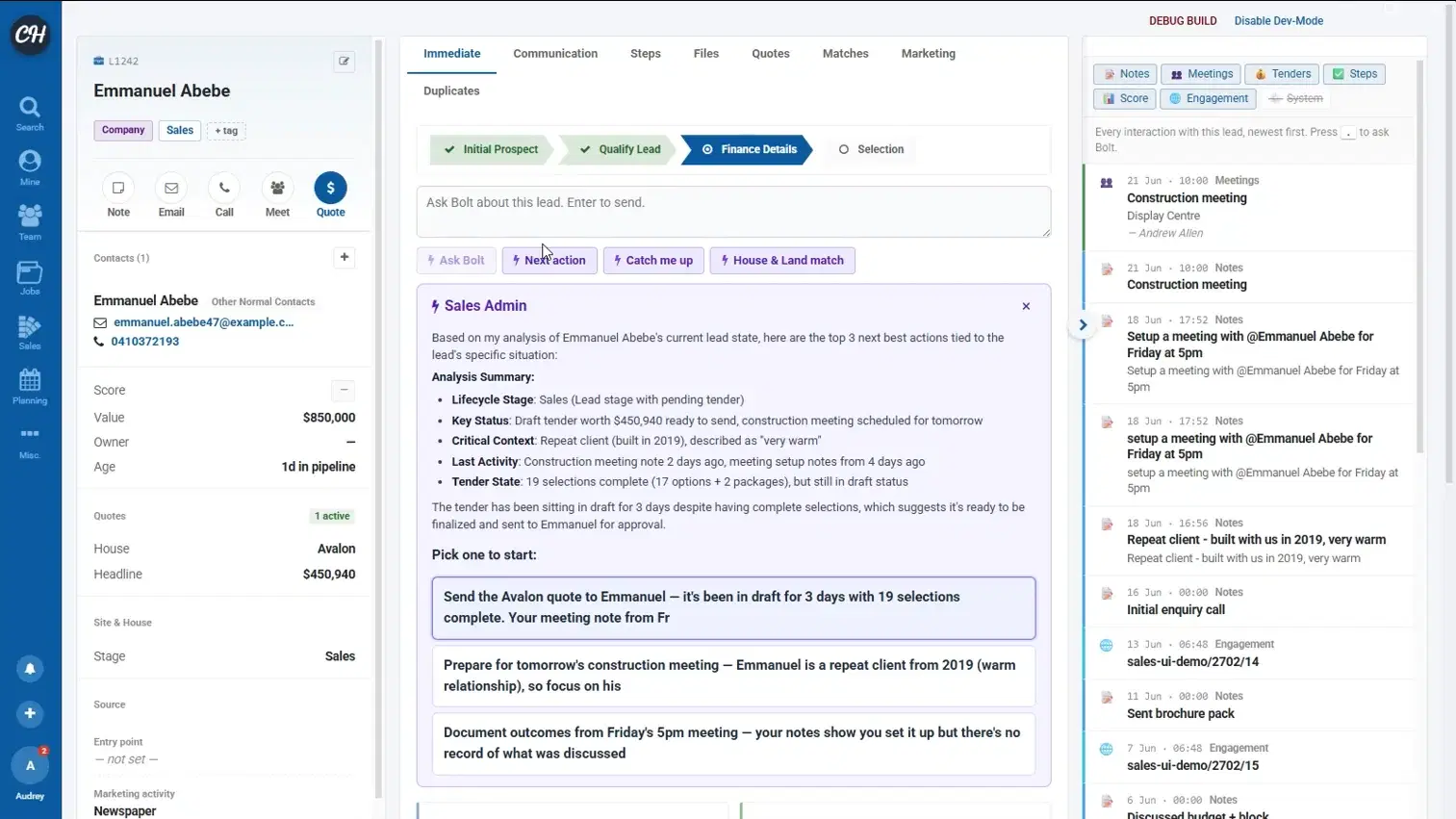Enable the System activity filter

click(1295, 98)
